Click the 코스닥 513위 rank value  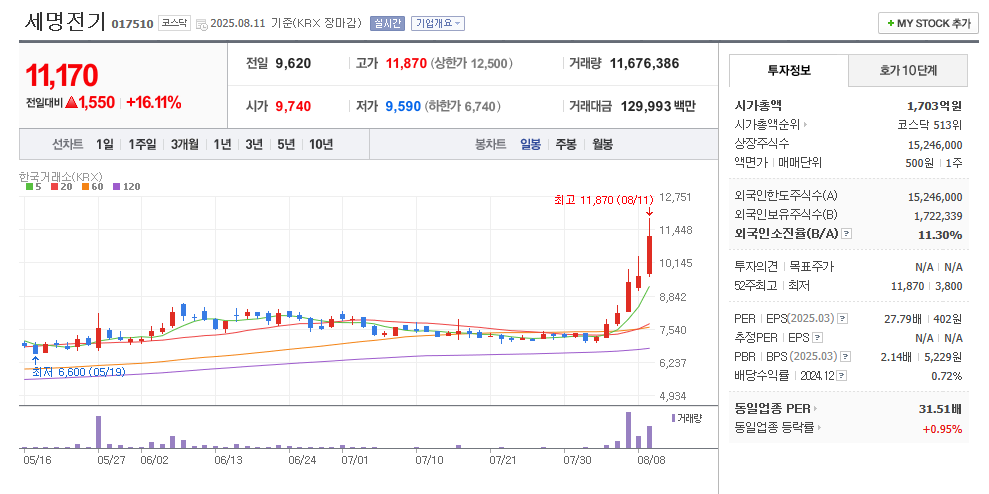point(930,125)
